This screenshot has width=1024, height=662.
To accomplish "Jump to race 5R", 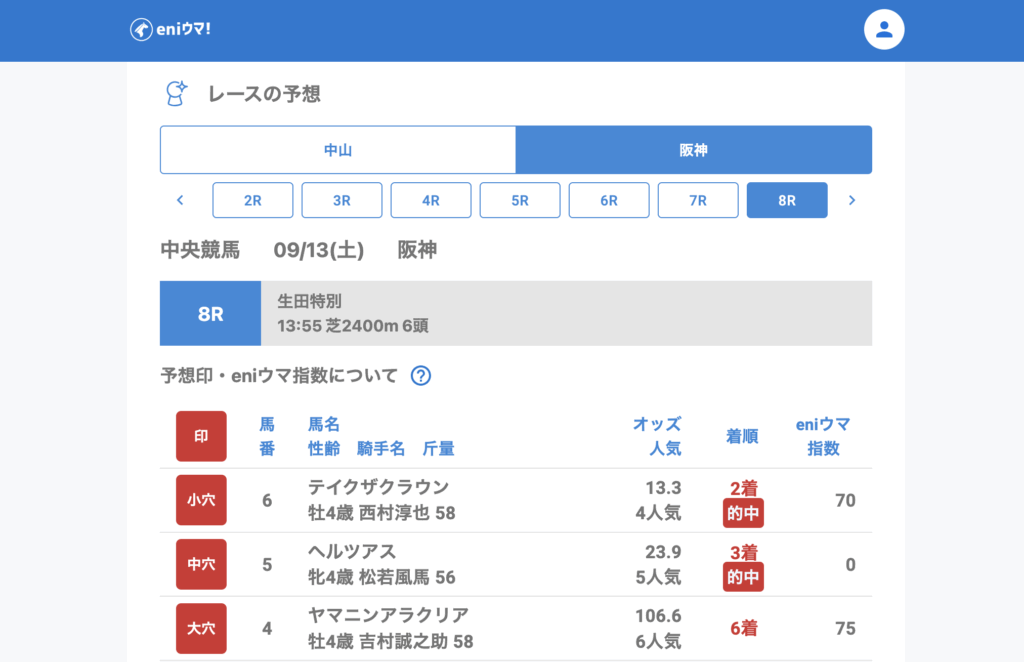I will [520, 200].
